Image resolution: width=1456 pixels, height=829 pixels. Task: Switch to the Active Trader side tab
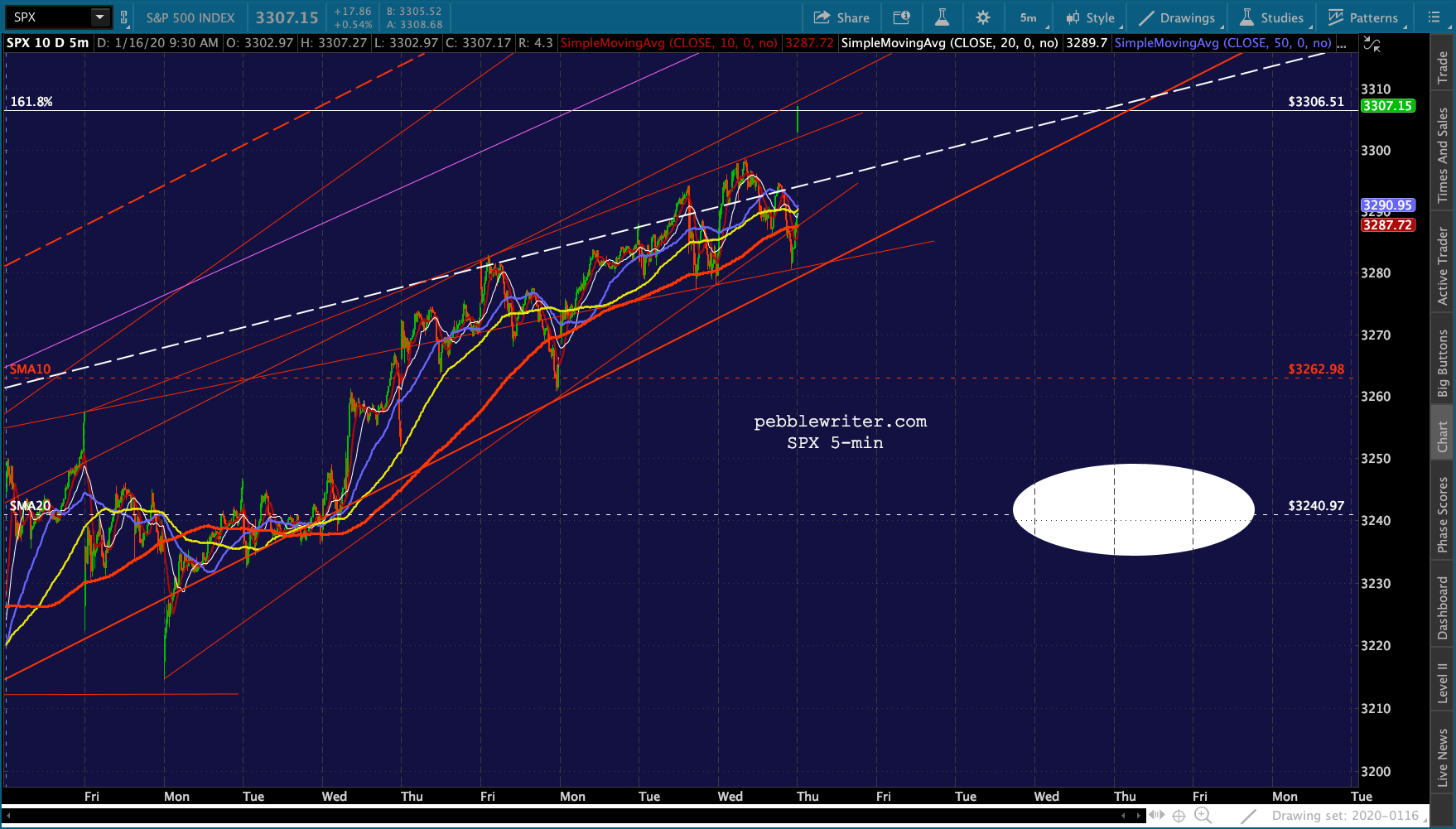tap(1443, 265)
